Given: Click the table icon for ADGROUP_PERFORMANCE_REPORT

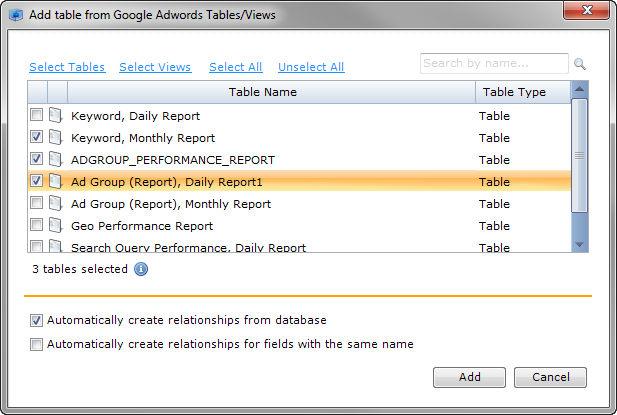Looking at the screenshot, I should (55, 159).
